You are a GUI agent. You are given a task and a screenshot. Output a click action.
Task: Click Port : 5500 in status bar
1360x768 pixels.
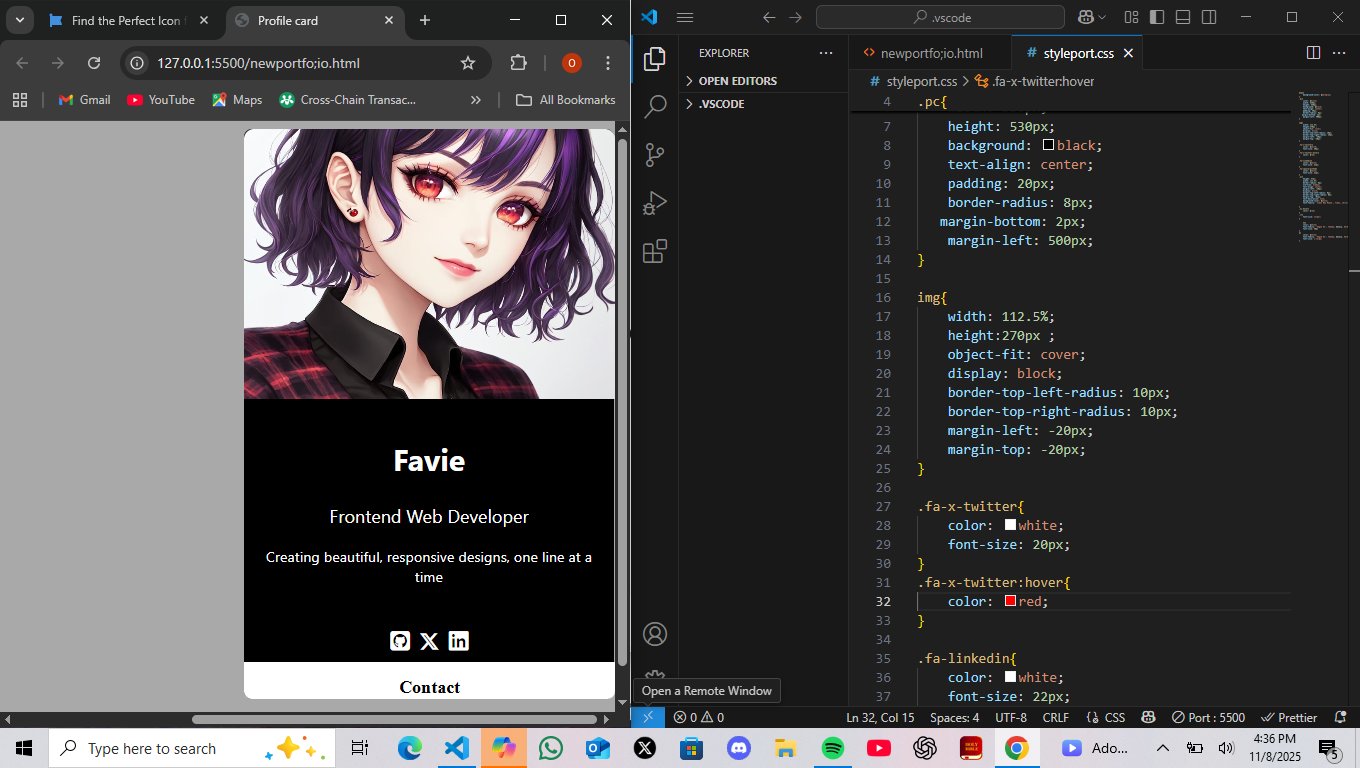coord(1208,717)
